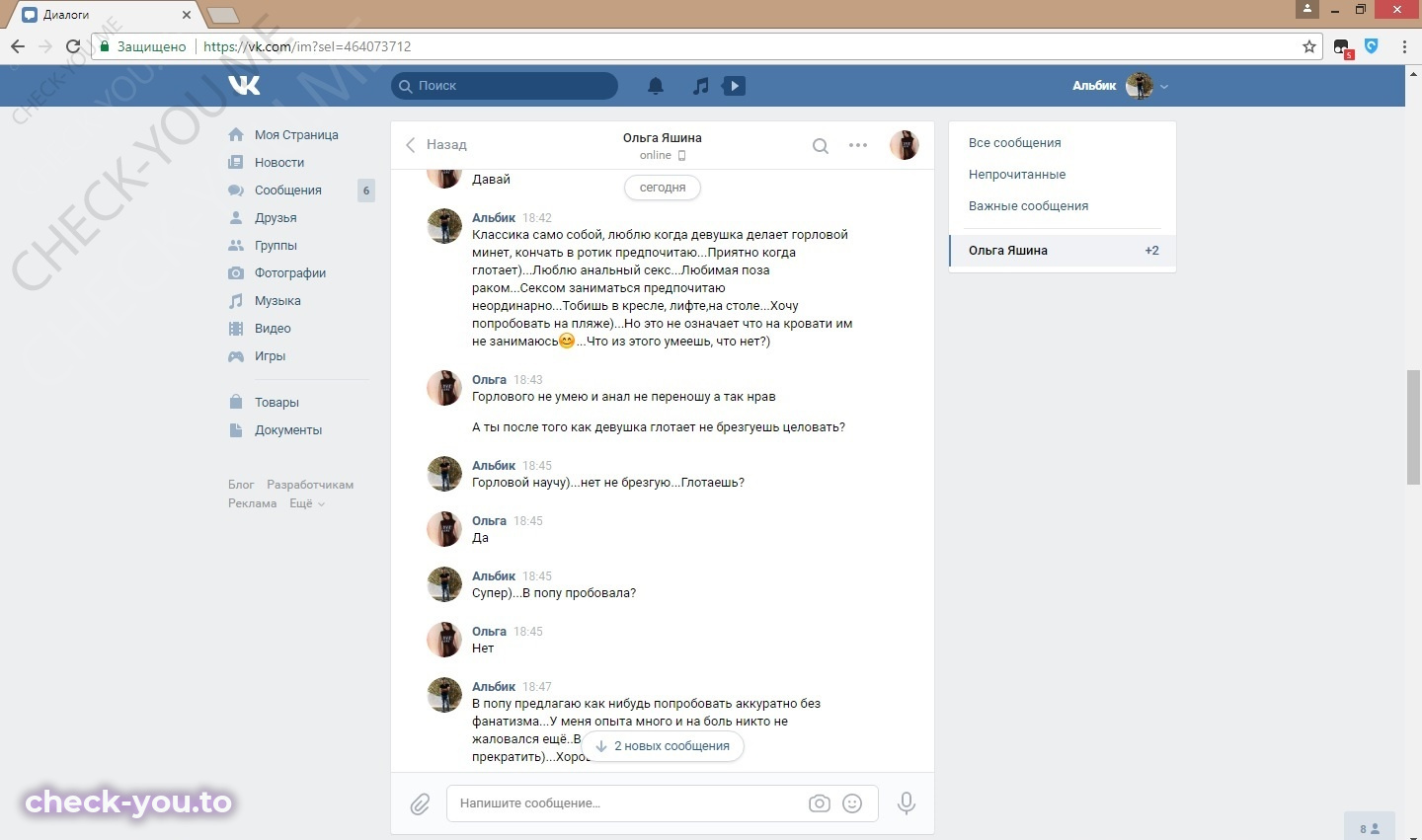
Task: Open Сообщения in the sidebar
Action: click(288, 191)
